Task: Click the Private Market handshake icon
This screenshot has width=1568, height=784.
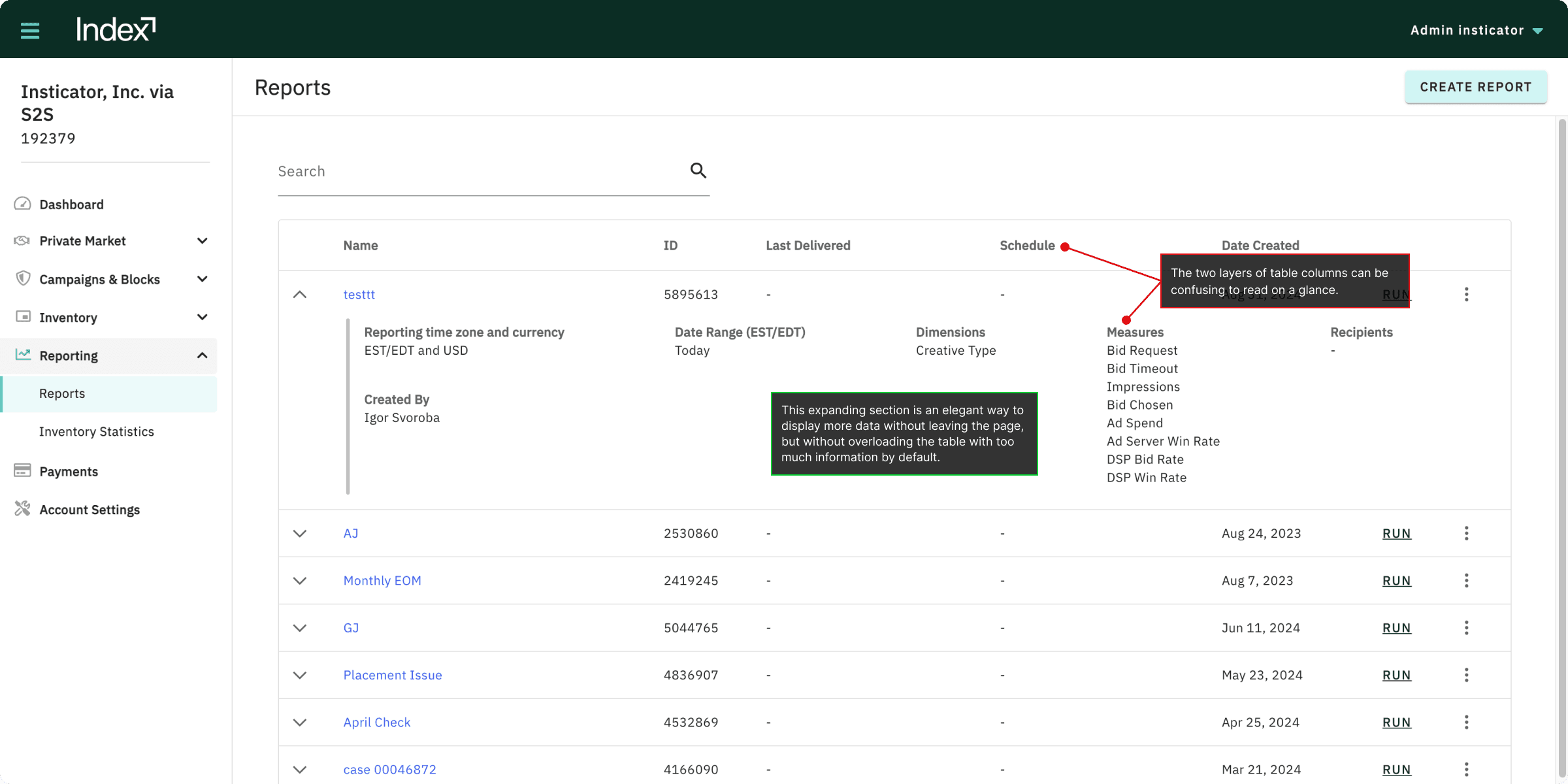Action: point(22,240)
